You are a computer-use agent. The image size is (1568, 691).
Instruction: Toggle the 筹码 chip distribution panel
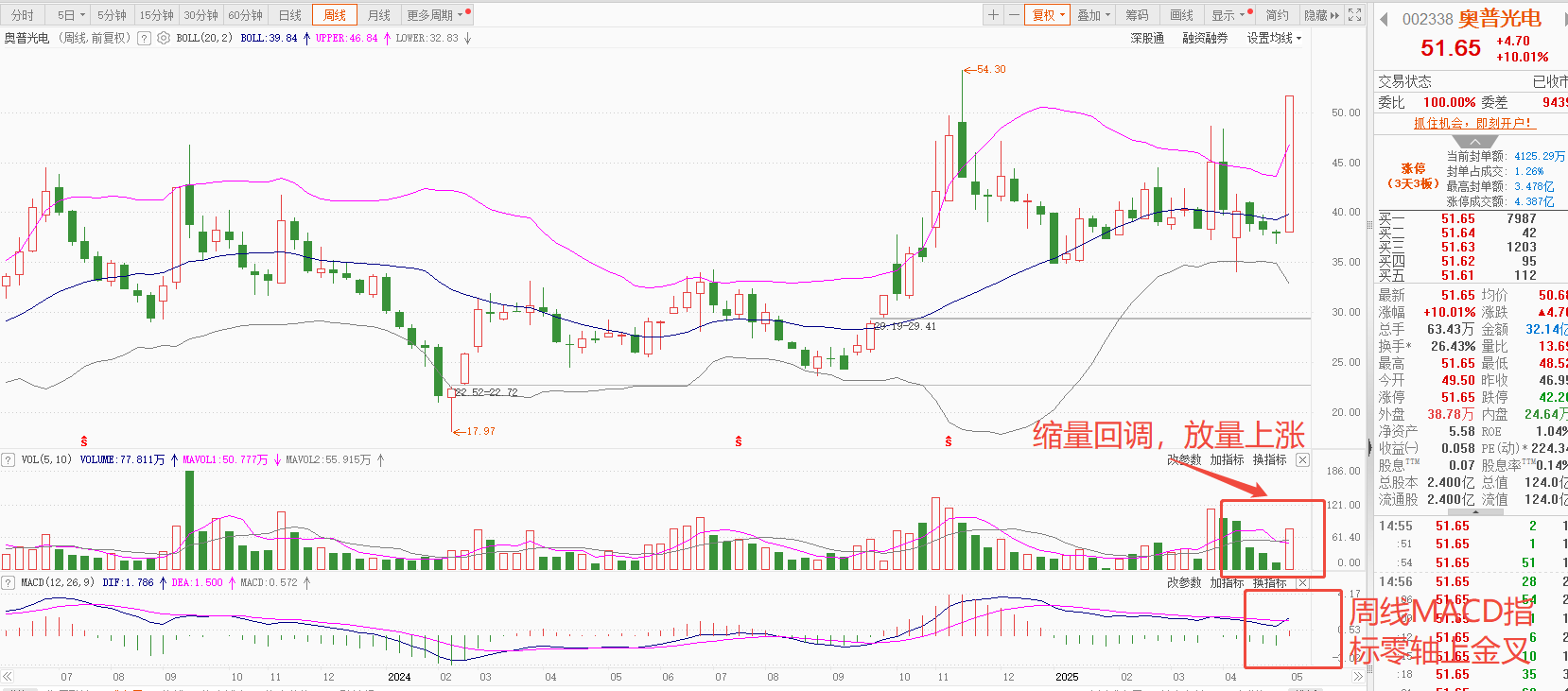(1137, 15)
